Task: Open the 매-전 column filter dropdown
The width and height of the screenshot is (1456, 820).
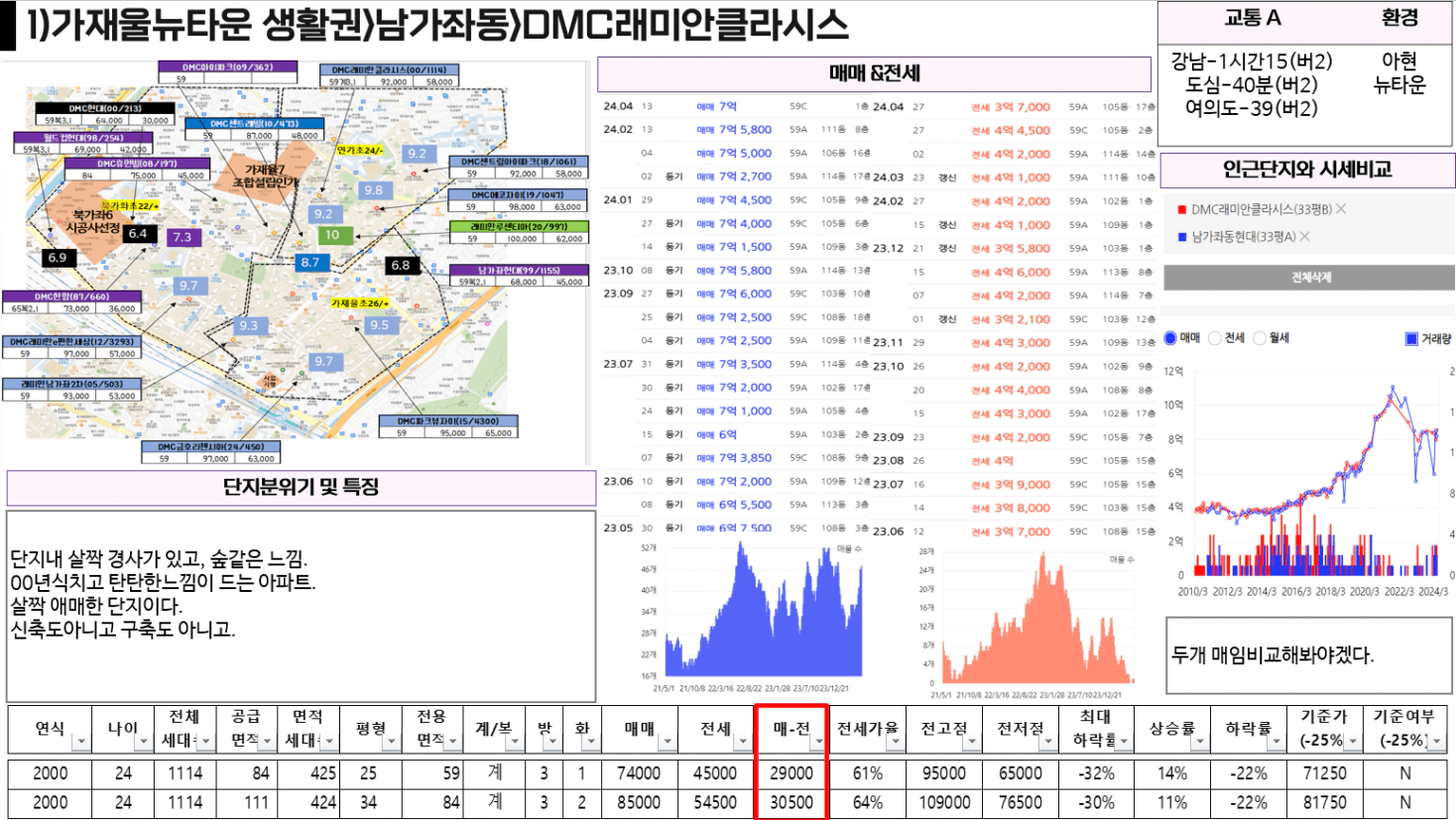Action: point(818,742)
